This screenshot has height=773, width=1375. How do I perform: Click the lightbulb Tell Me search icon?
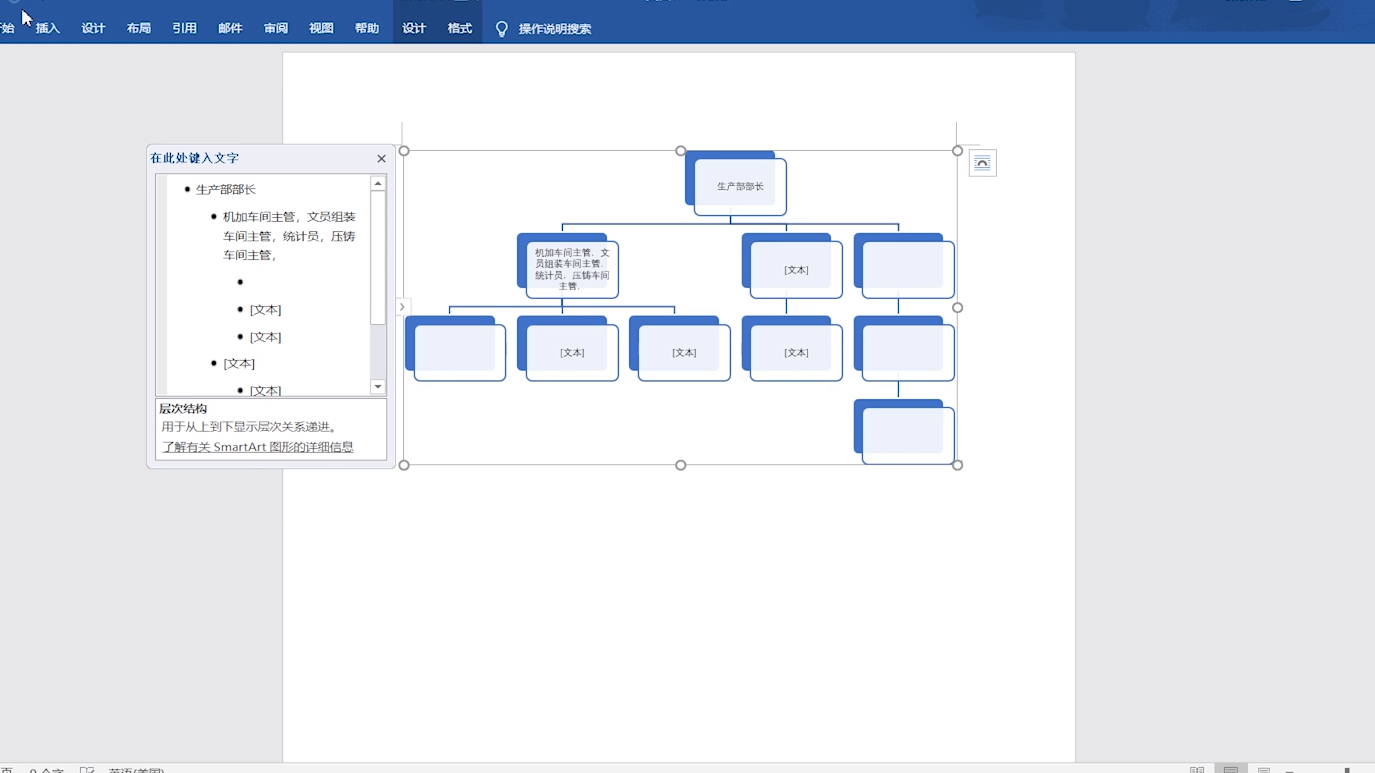pos(502,29)
